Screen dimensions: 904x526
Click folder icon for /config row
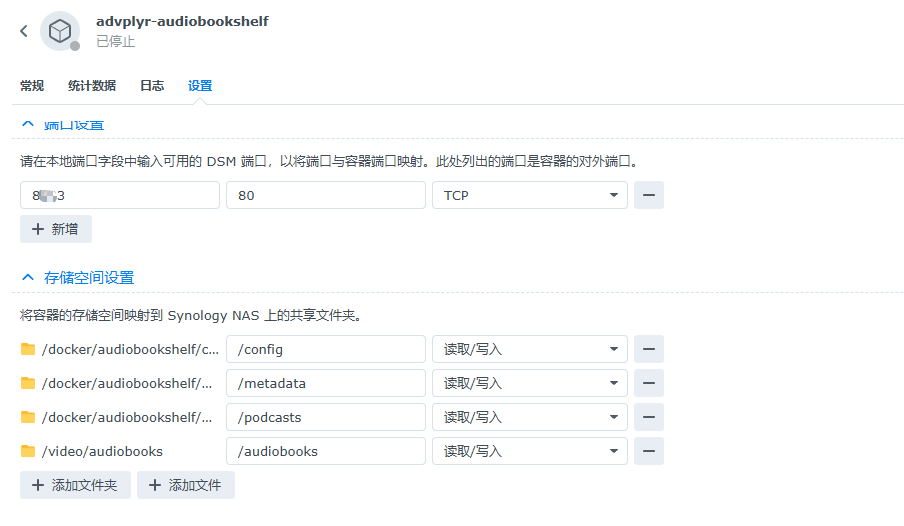pyautogui.click(x=28, y=349)
